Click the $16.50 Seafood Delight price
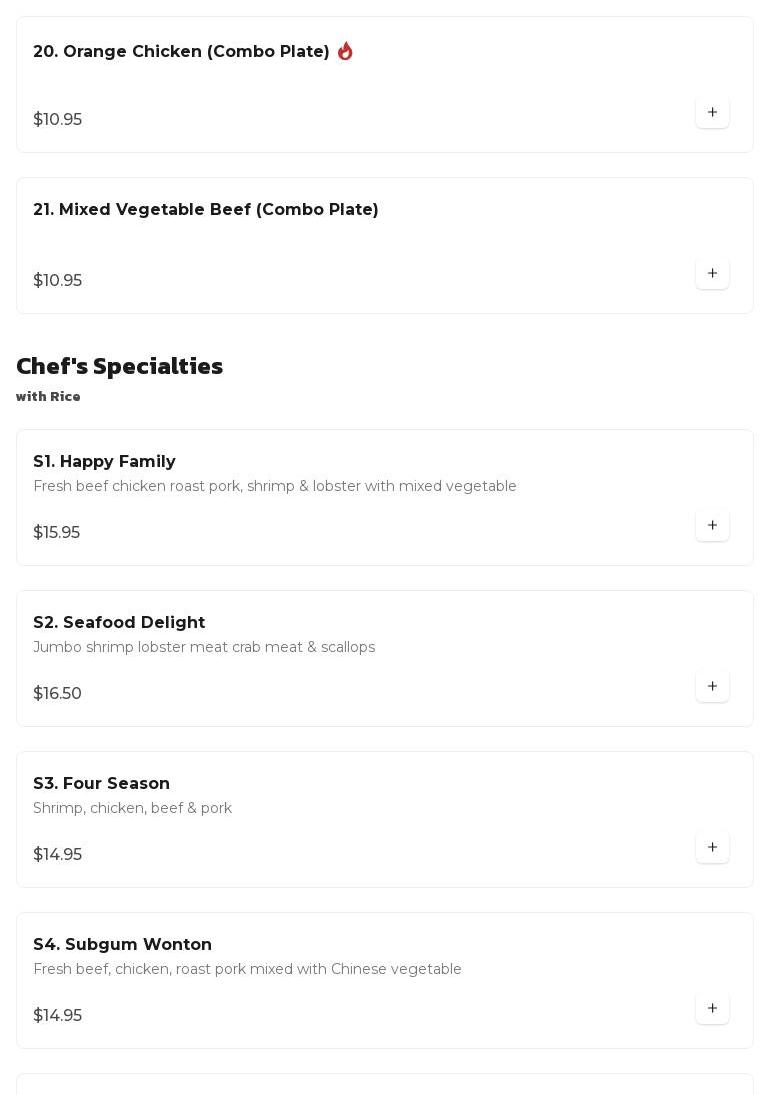Image resolution: width=770 pixels, height=1095 pixels. click(57, 694)
